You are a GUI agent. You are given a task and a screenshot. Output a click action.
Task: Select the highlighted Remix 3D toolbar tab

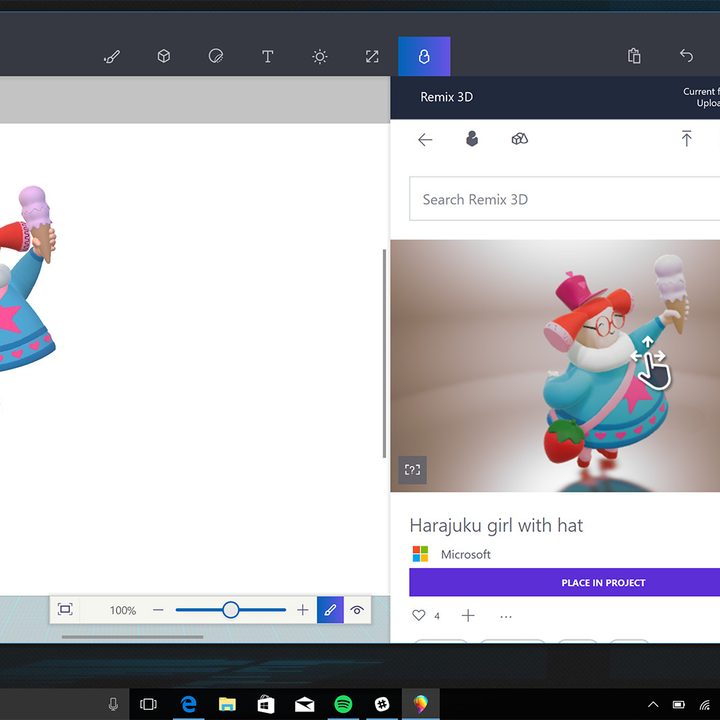[x=424, y=56]
